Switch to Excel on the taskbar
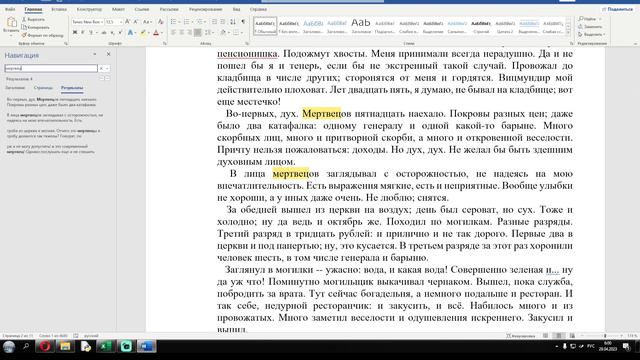This screenshot has width=640, height=360. point(106,347)
